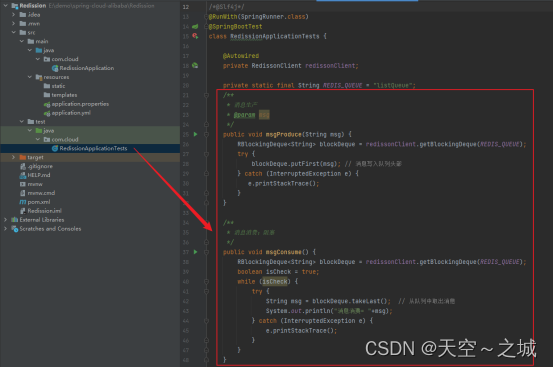Run msgProduce via its green gutter arrow

(x=195, y=134)
